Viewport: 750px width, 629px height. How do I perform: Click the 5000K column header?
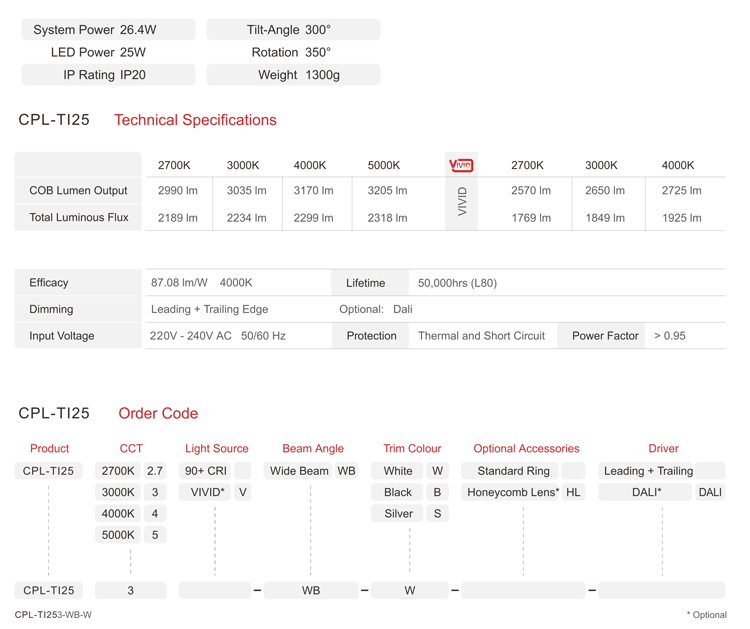(384, 165)
